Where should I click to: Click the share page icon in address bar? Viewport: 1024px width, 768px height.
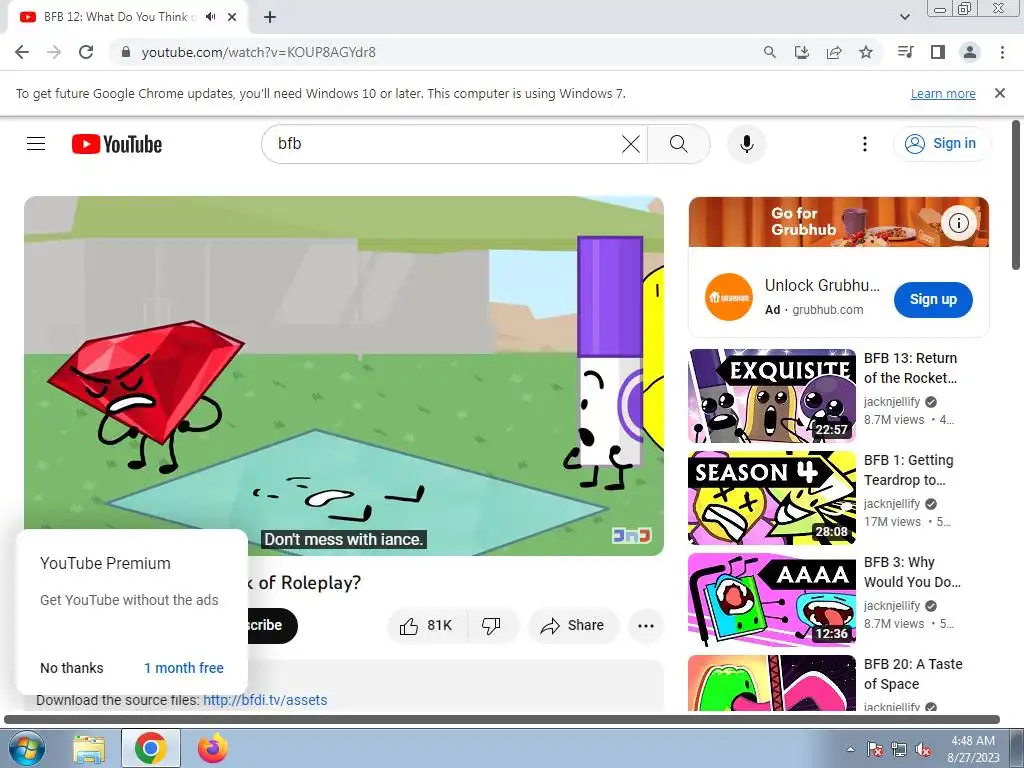coord(834,52)
